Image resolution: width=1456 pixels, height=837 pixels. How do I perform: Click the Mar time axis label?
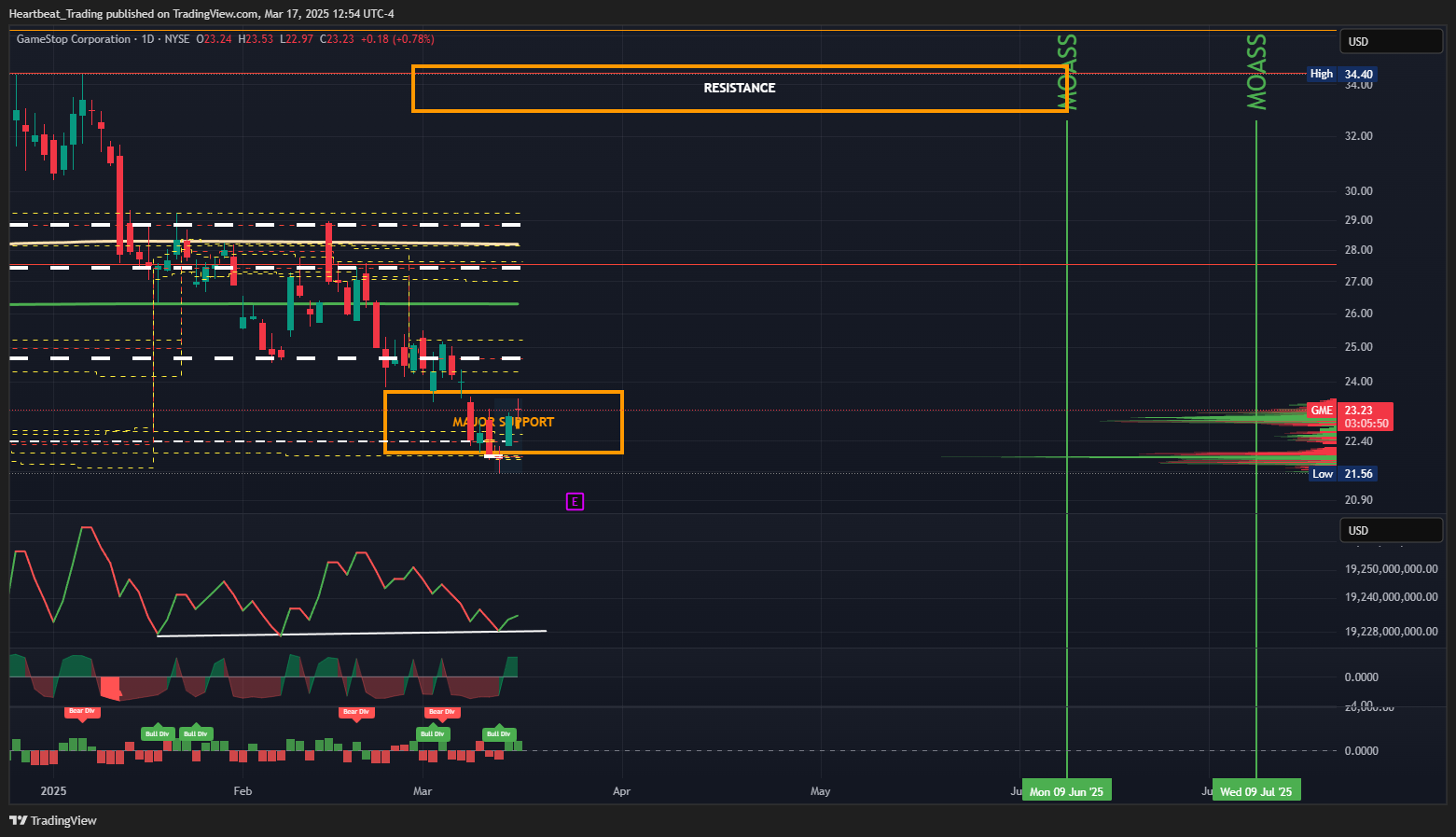point(423,791)
